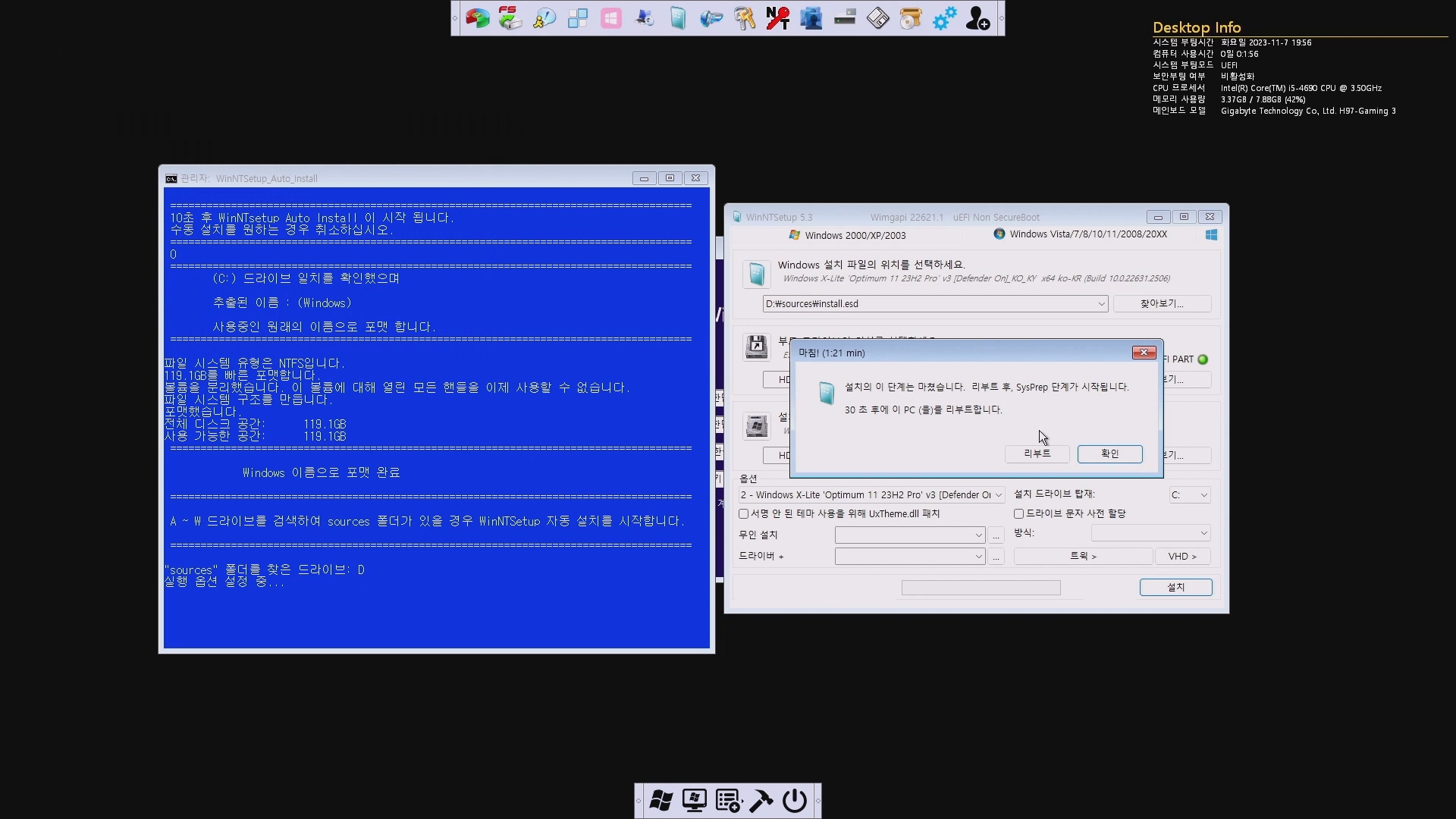Viewport: 1456px width, 819px height.
Task: Select Windows Vista/7/8/10/11/2008/20XX tab
Action: click(x=1087, y=234)
